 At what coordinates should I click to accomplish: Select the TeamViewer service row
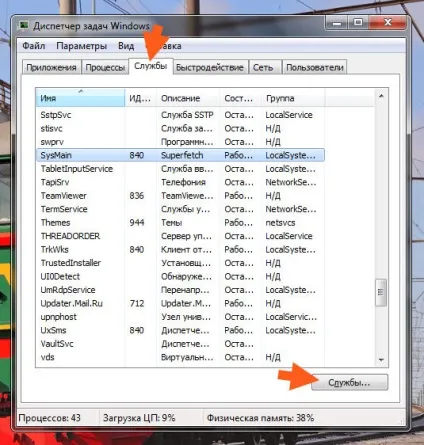(x=180, y=196)
